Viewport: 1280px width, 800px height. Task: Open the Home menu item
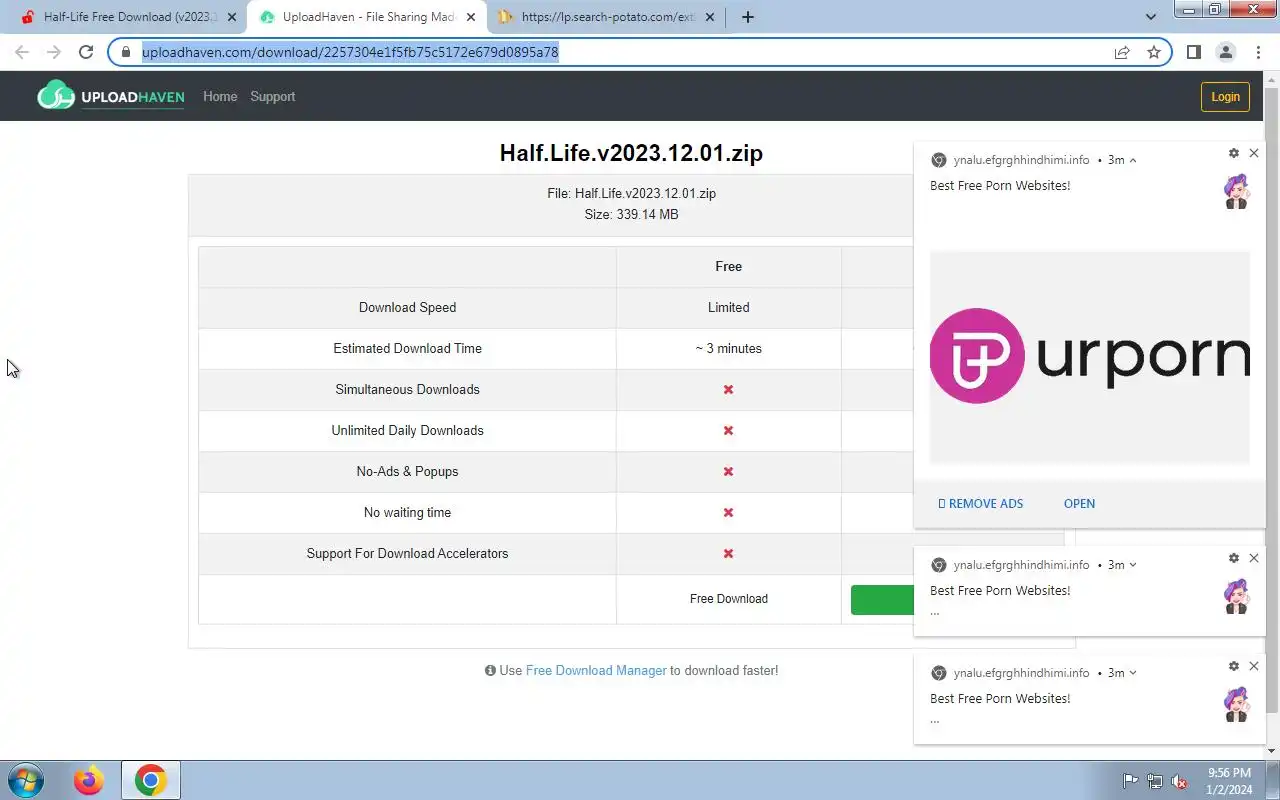[220, 97]
